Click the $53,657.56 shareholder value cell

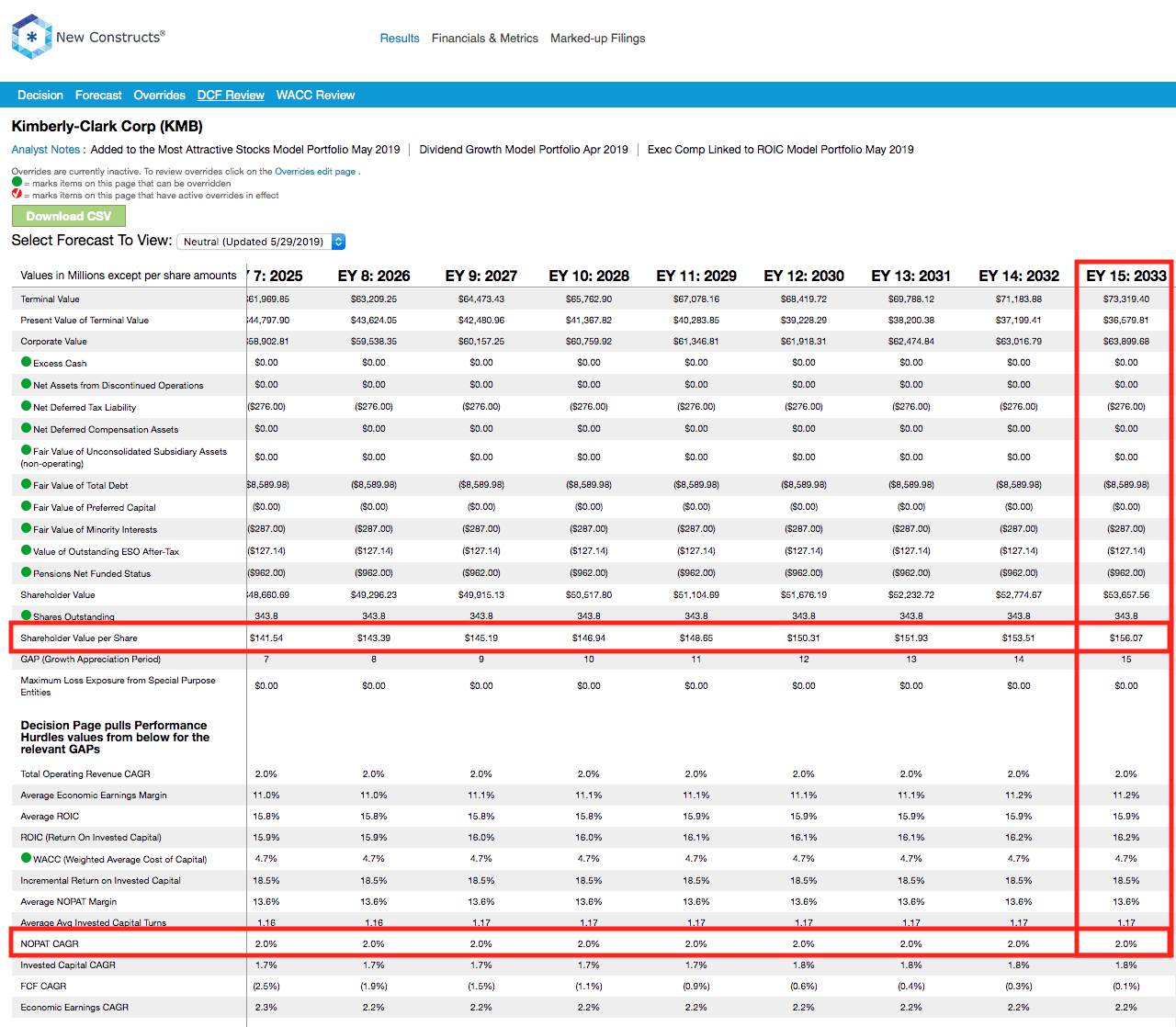[1126, 594]
